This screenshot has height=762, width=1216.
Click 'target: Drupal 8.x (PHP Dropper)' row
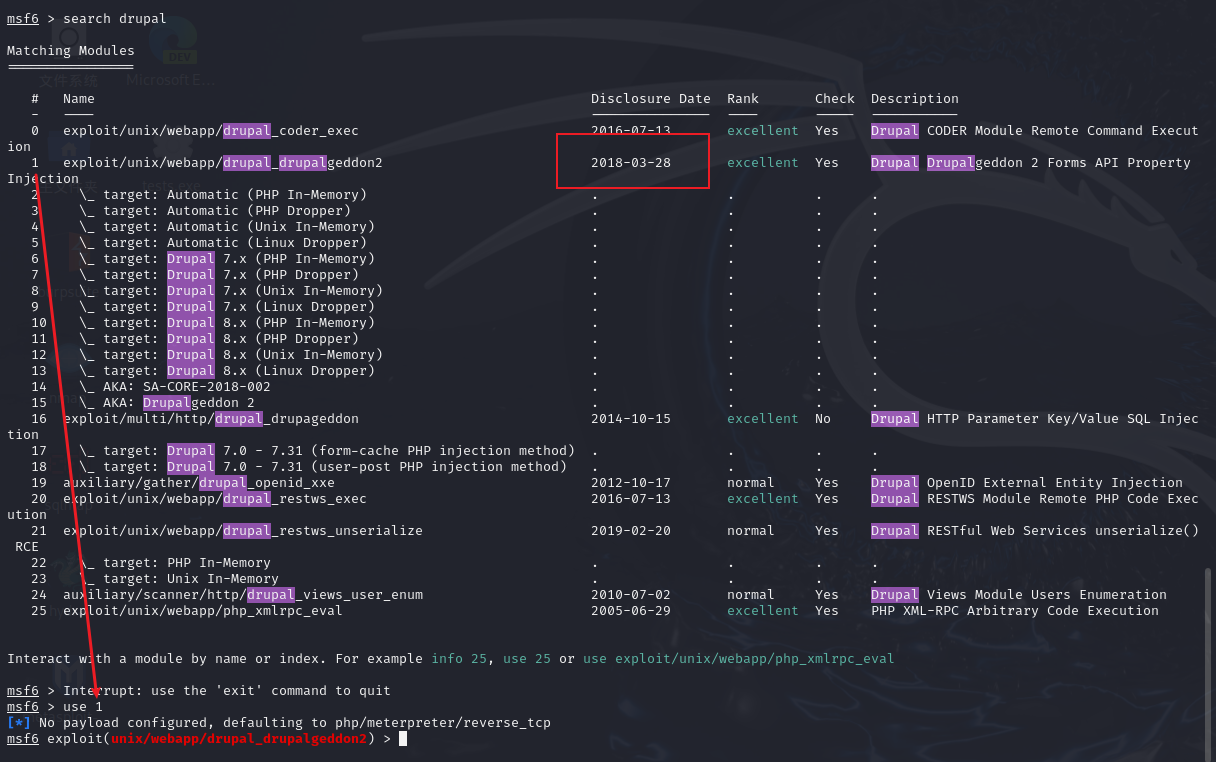[219, 339]
